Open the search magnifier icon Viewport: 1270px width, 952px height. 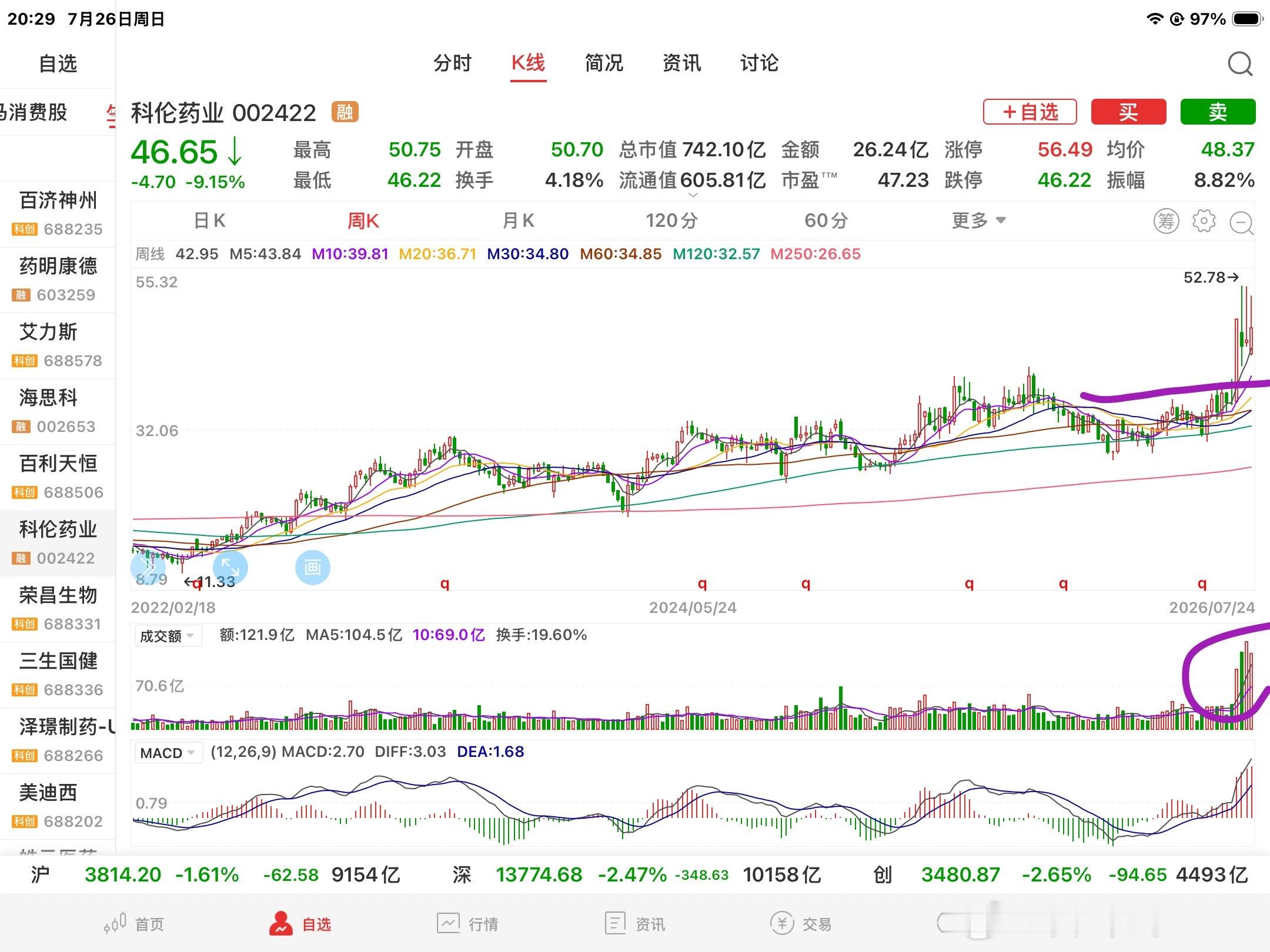(1240, 63)
